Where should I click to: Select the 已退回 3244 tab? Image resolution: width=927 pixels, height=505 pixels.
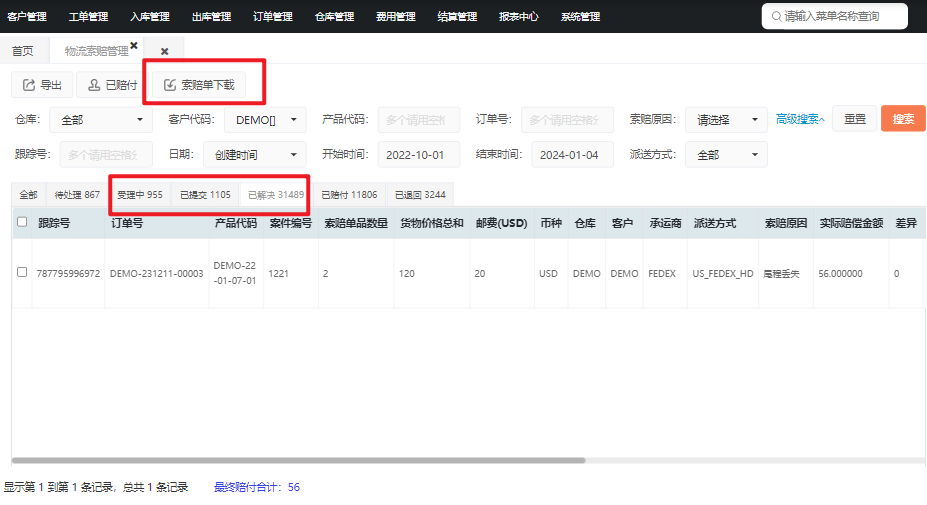click(x=420, y=195)
